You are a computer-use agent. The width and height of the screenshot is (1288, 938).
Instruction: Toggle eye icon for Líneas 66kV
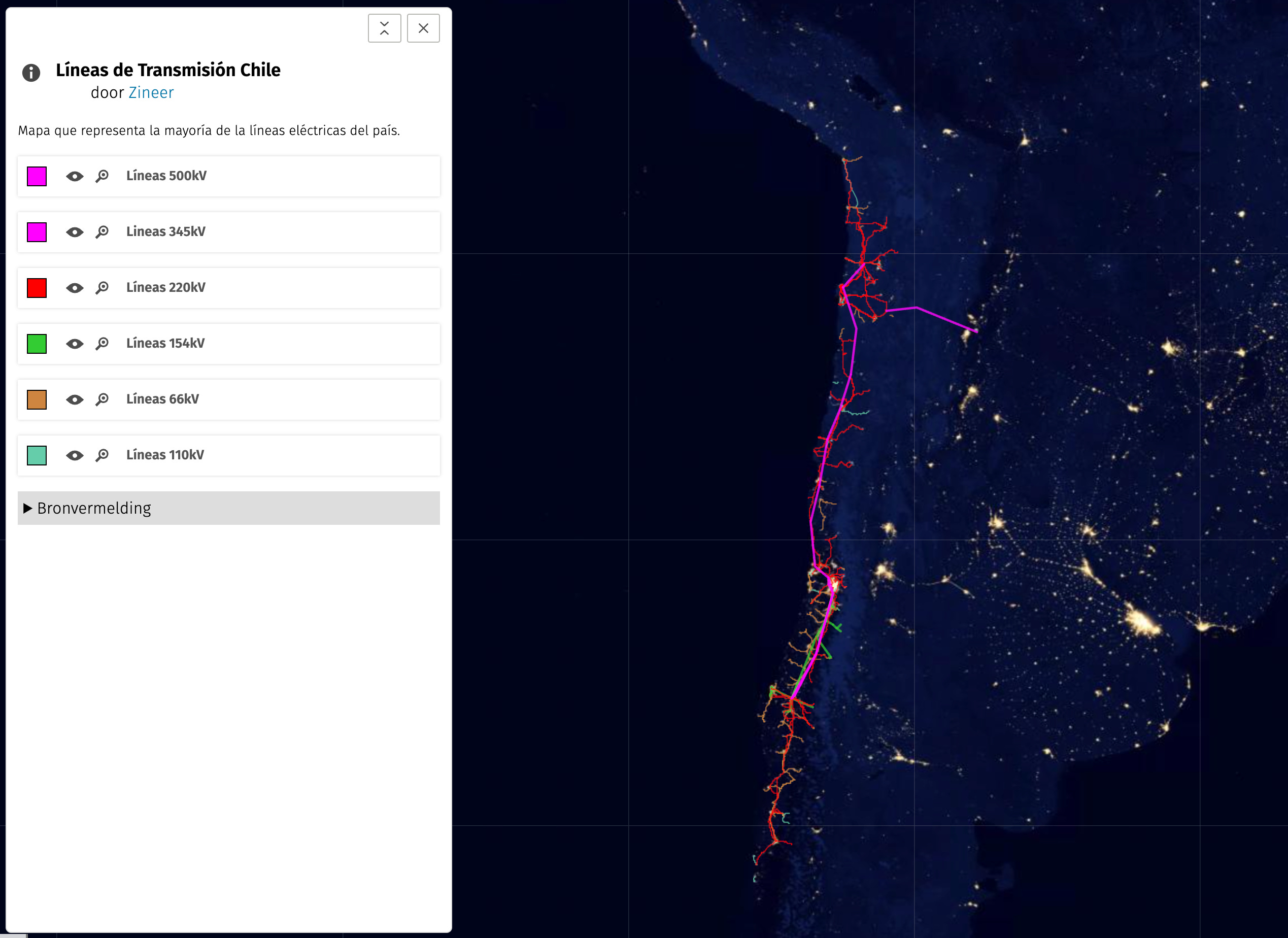(x=75, y=400)
